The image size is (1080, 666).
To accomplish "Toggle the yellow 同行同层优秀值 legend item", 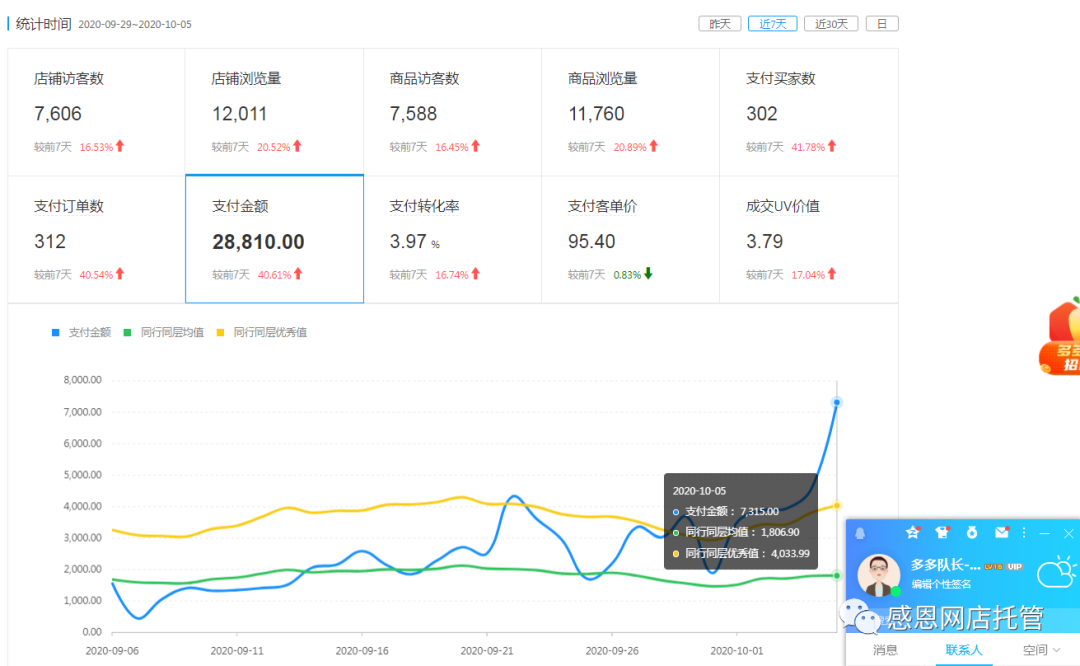I will pyautogui.click(x=262, y=333).
